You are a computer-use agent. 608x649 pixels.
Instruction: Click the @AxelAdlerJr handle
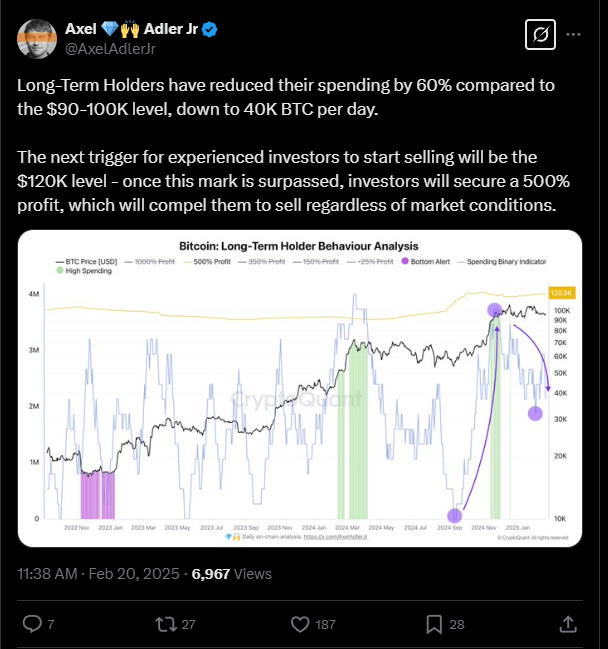111,49
